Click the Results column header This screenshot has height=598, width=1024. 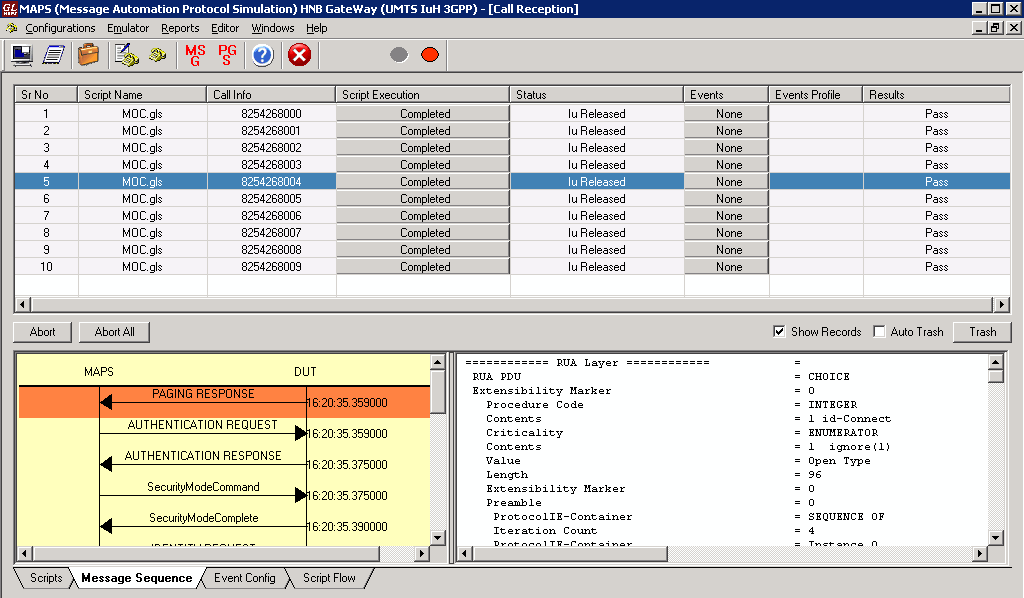coord(936,95)
